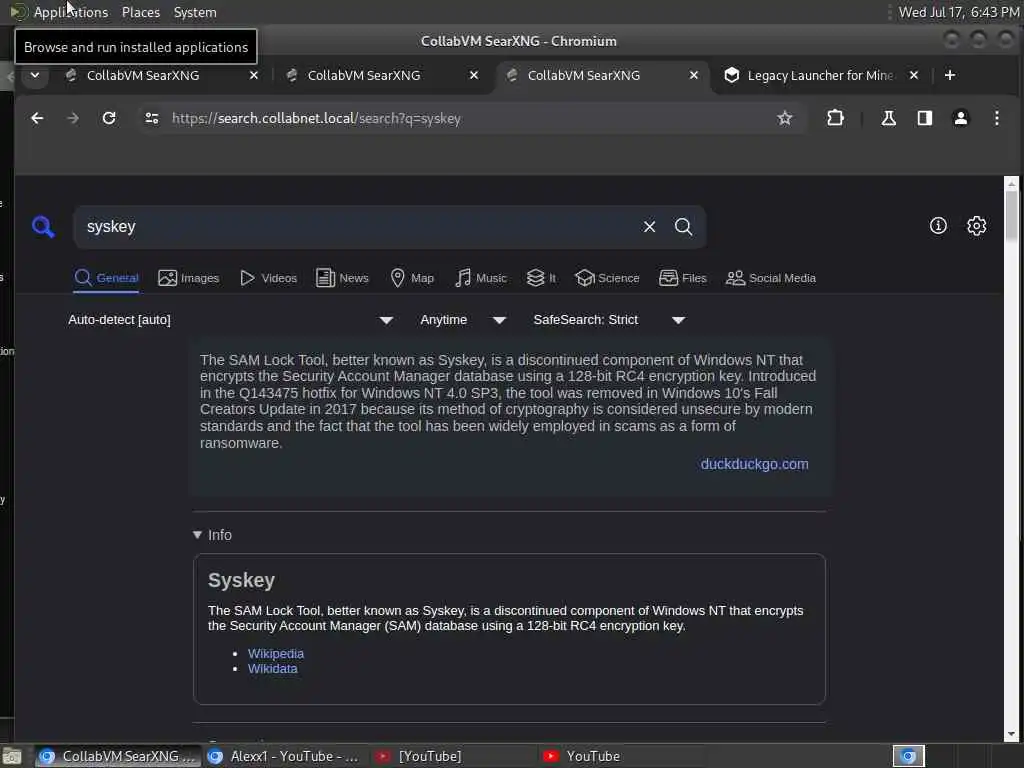The width and height of the screenshot is (1024, 768).
Task: Select the Science search category
Action: pos(607,278)
